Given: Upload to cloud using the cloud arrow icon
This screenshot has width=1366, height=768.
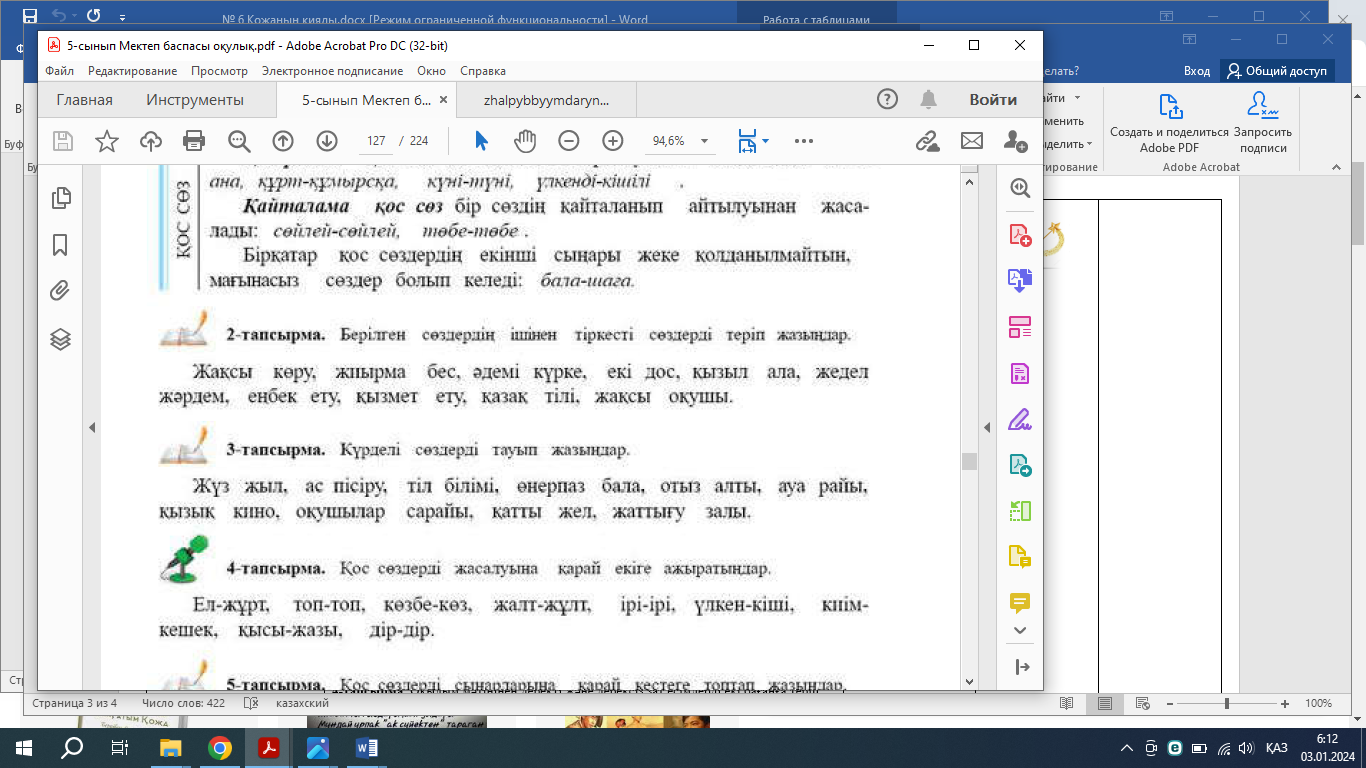Looking at the screenshot, I should pyautogui.click(x=150, y=141).
